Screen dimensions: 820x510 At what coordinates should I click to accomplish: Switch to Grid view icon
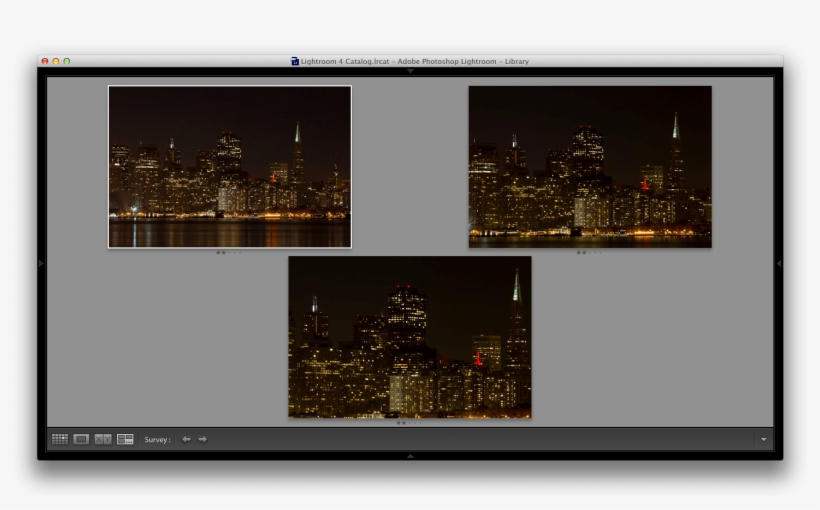click(60, 439)
